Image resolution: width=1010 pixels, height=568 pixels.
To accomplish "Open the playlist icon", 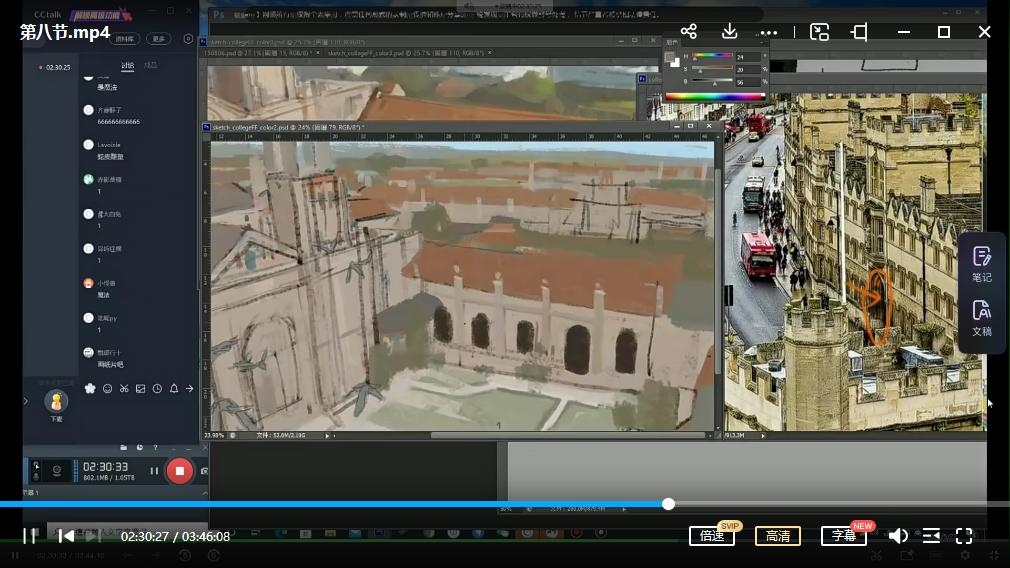I will click(931, 536).
